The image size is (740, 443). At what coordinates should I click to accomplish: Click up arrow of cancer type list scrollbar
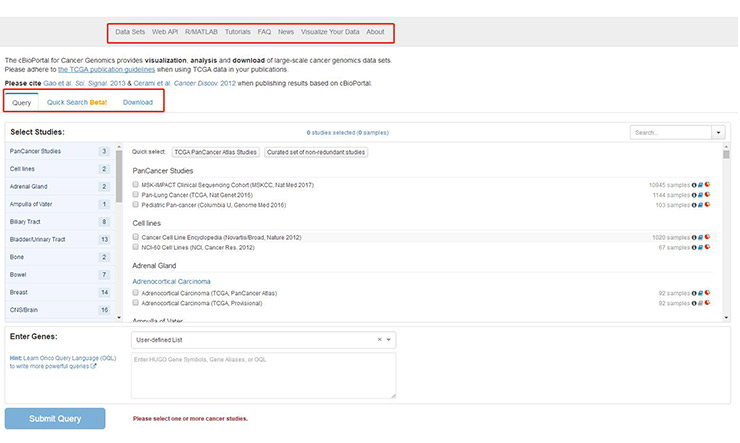point(119,147)
